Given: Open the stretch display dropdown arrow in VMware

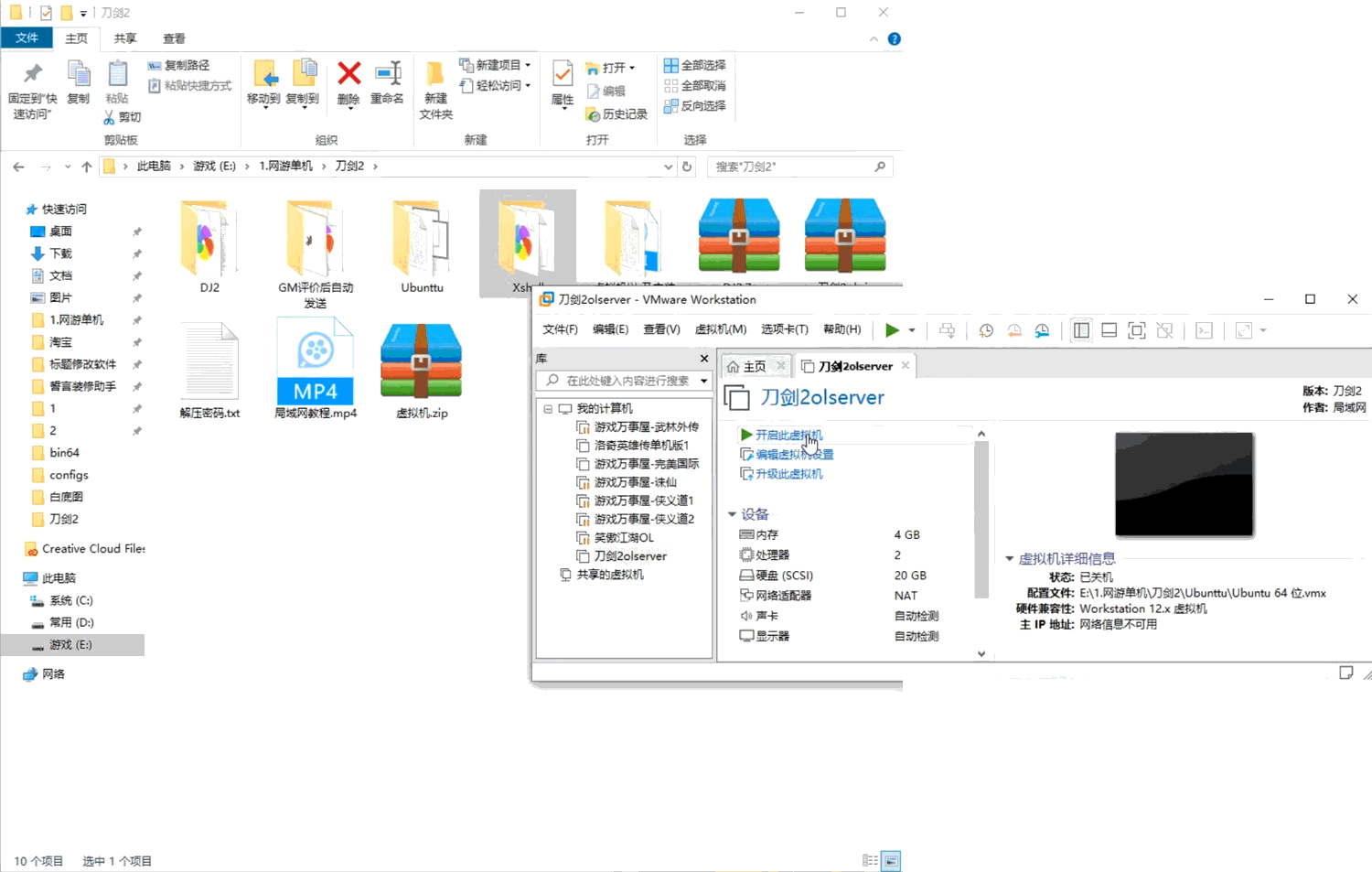Looking at the screenshot, I should coord(1263,330).
